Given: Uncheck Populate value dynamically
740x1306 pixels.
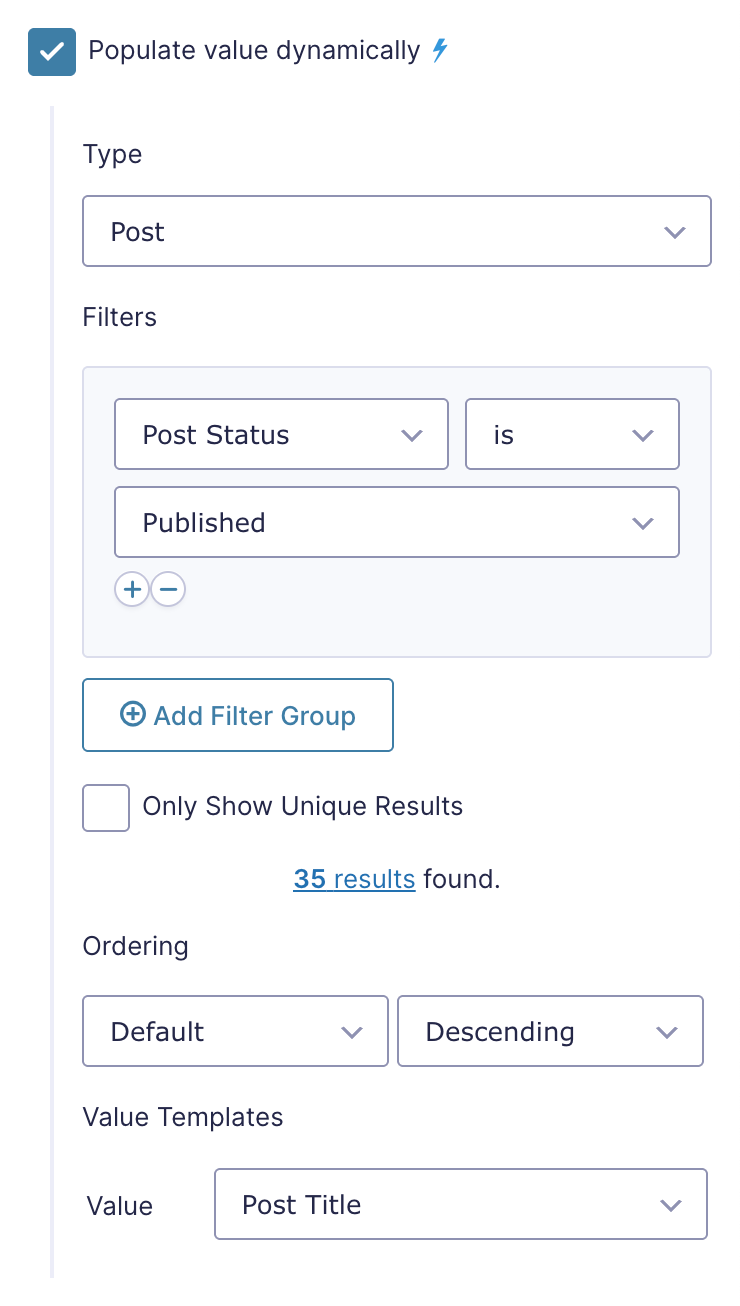Looking at the screenshot, I should [x=52, y=51].
